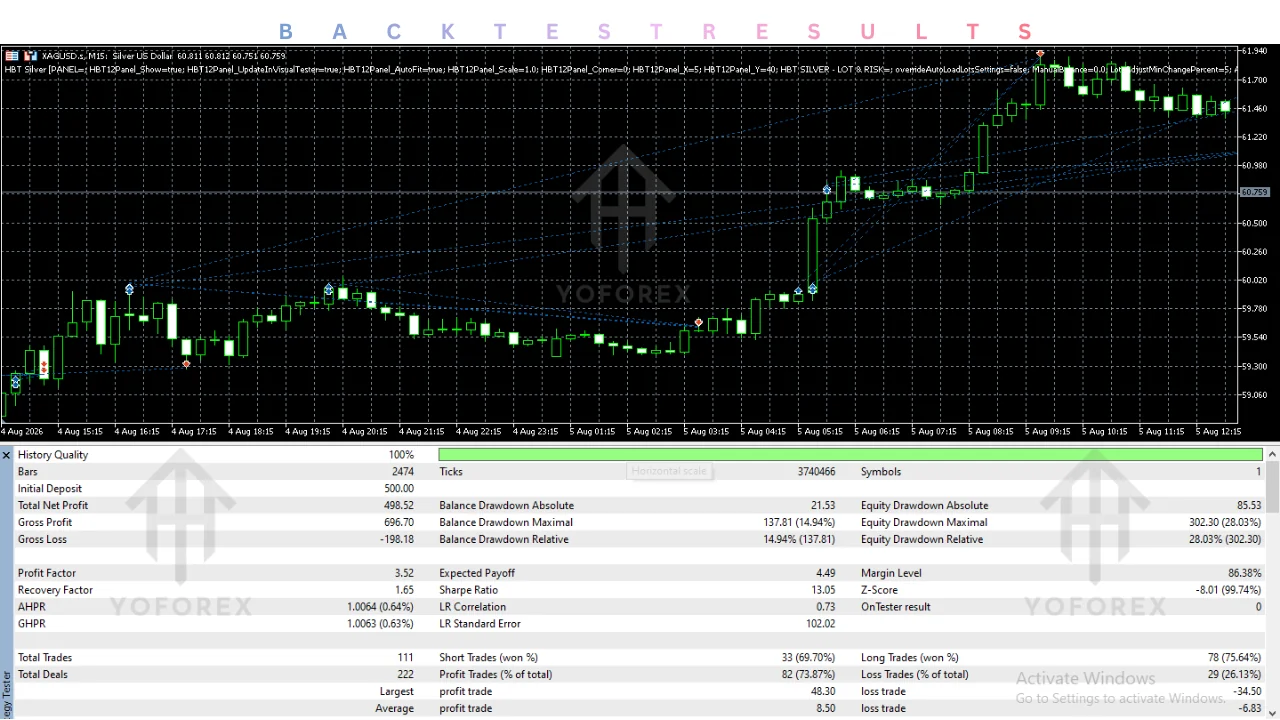1280x720 pixels.
Task: Click the red trade marker at the chart's highest peak
Action: (1041, 54)
